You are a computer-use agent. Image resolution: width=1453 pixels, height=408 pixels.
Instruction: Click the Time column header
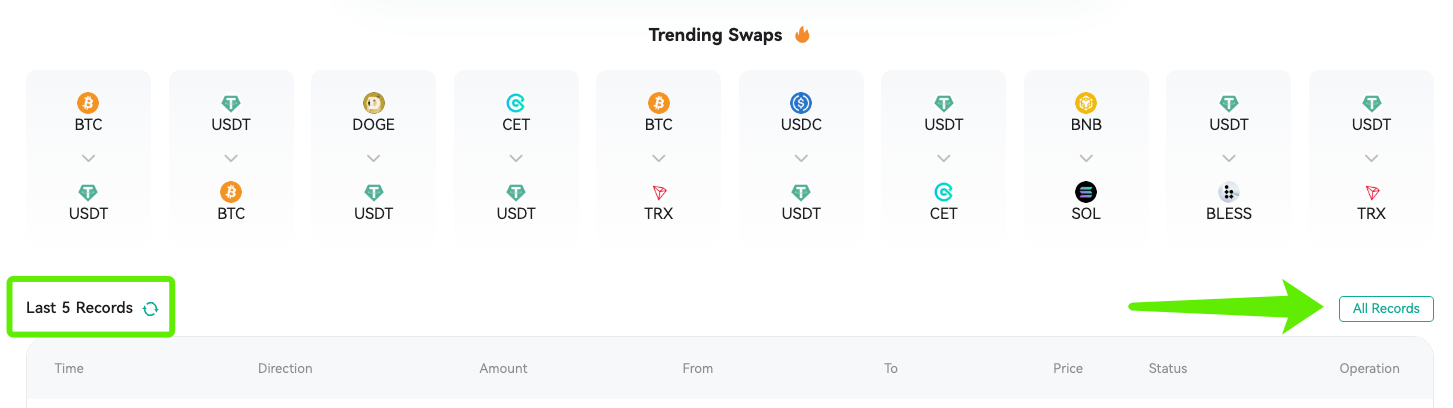click(x=69, y=368)
